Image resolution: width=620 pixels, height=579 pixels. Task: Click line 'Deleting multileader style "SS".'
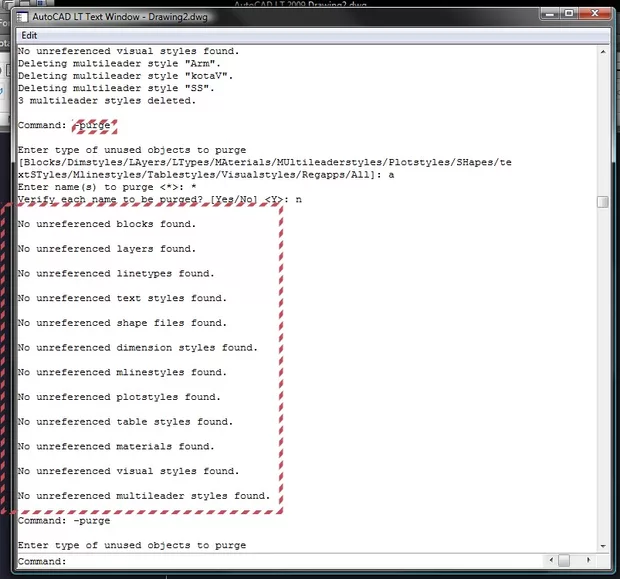coord(116,88)
